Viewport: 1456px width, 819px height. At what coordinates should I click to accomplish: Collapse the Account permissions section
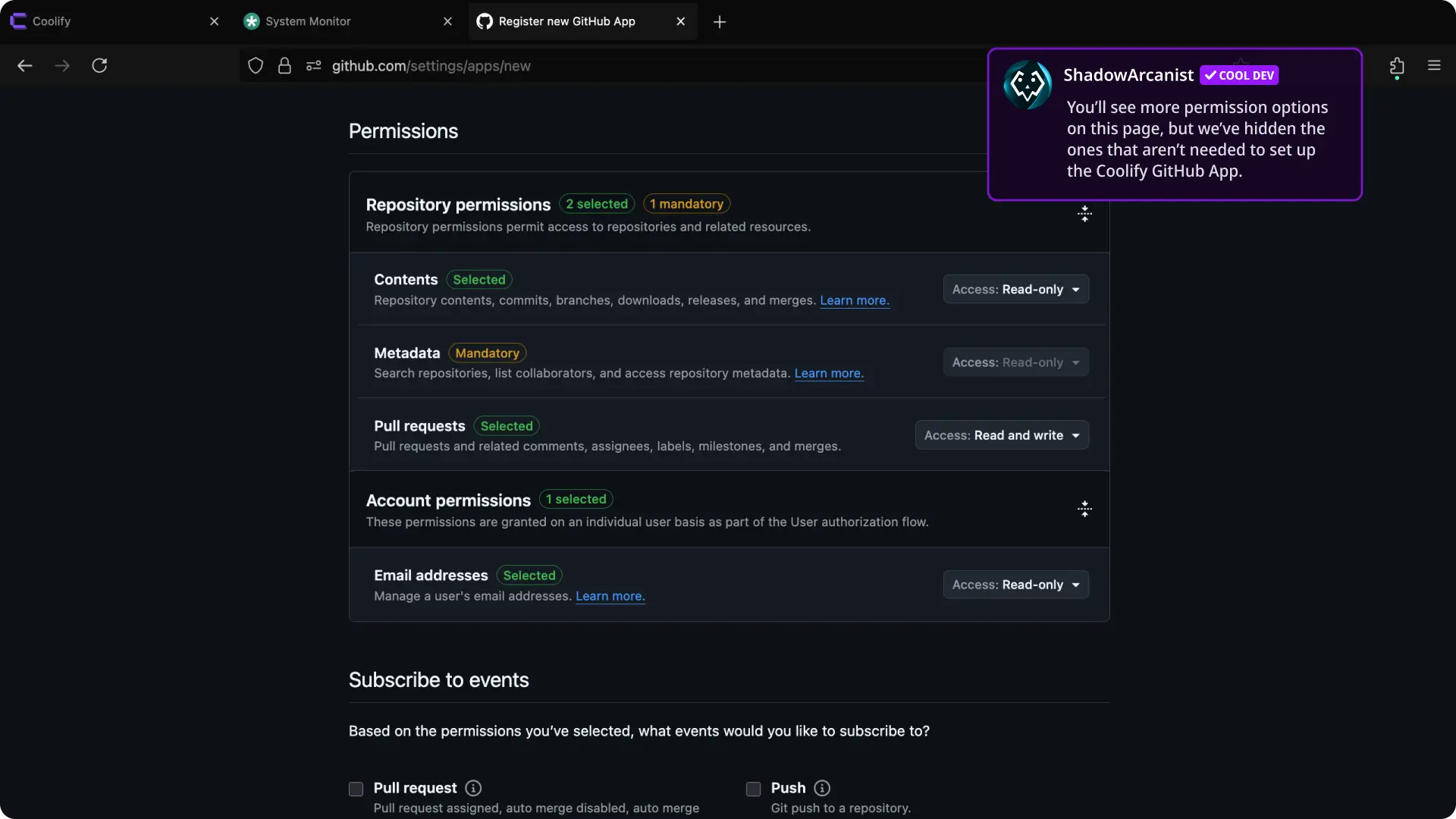[1084, 509]
